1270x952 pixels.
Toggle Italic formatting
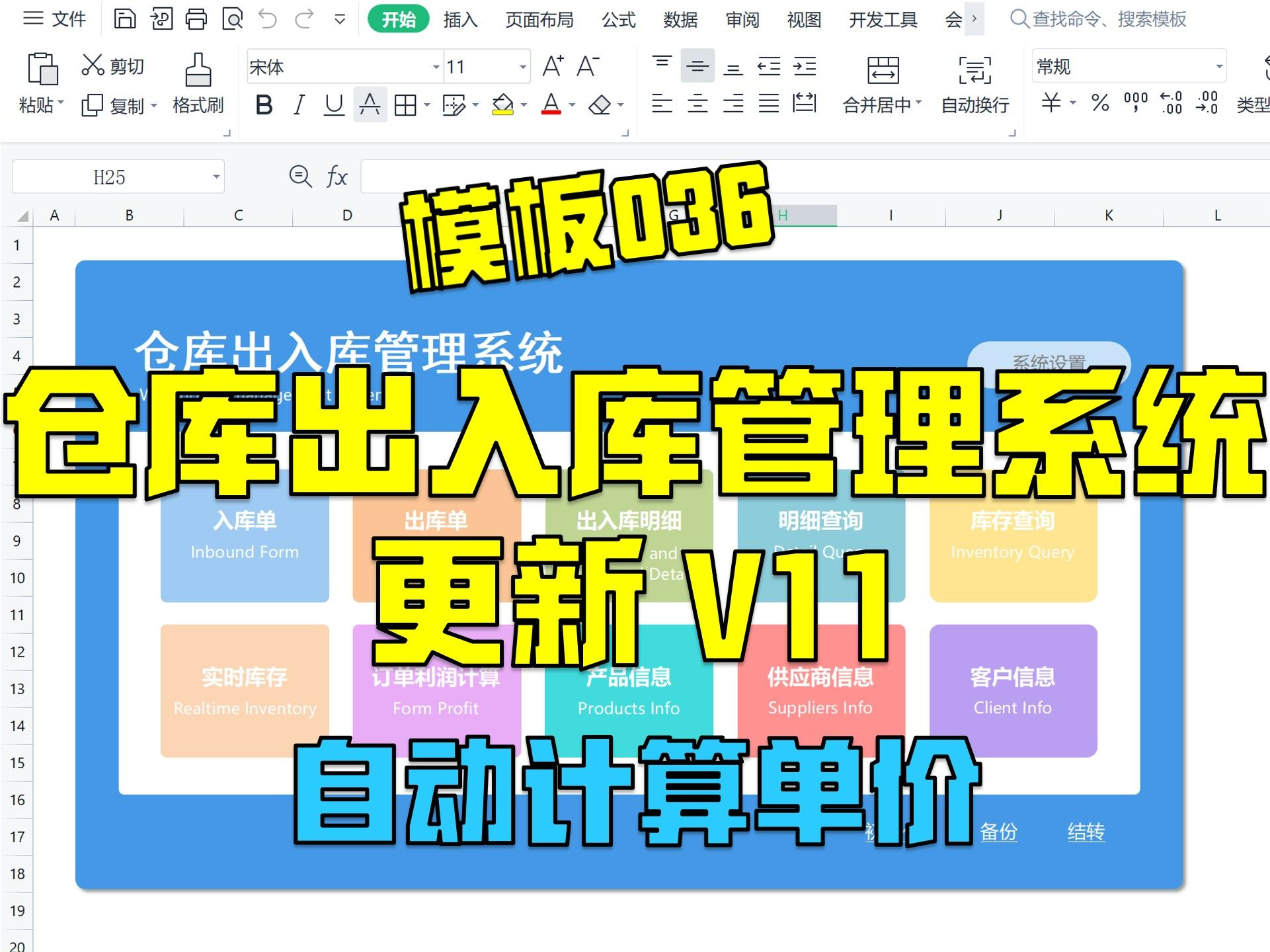coord(299,104)
